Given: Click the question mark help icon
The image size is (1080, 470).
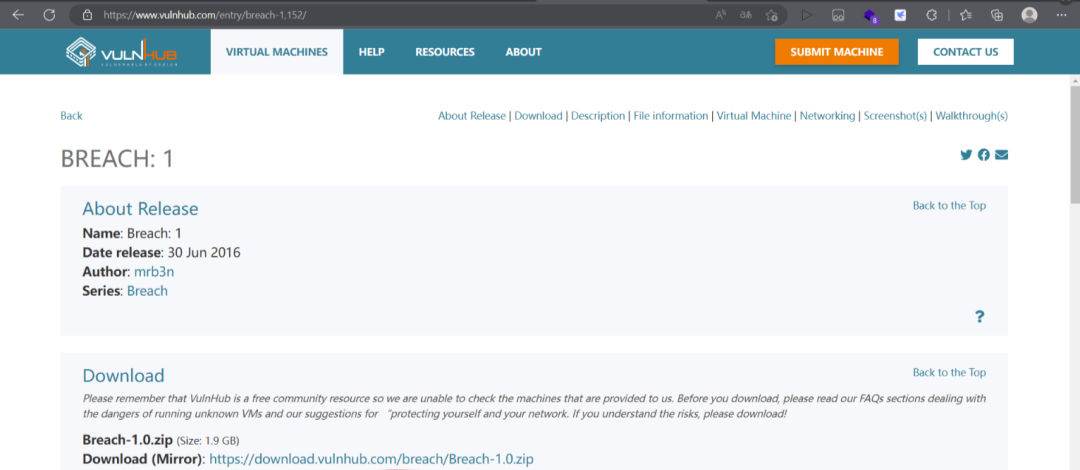Looking at the screenshot, I should pyautogui.click(x=979, y=316).
